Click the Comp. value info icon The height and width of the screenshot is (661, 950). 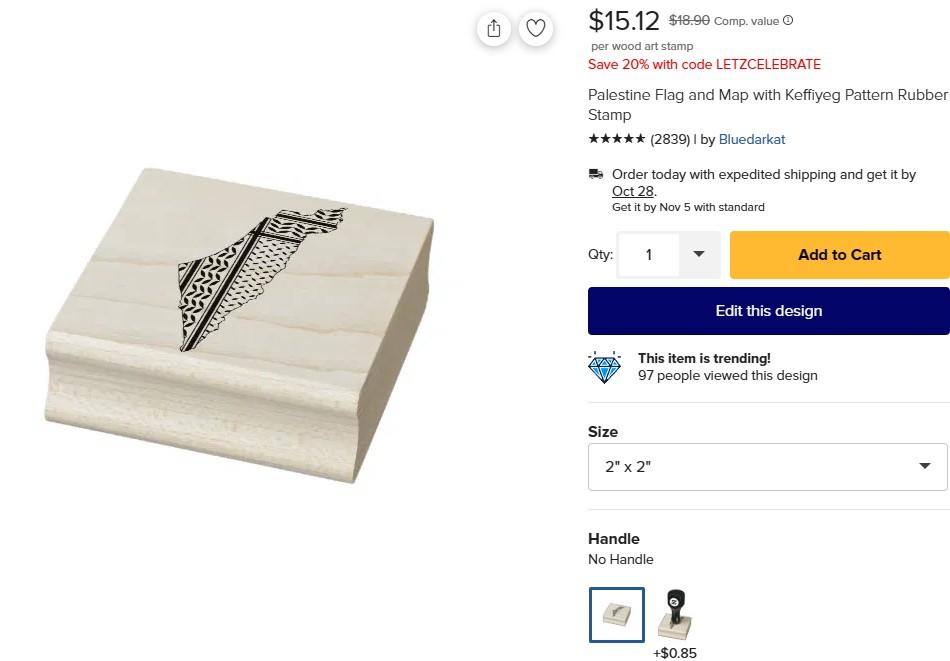pyautogui.click(x=788, y=21)
